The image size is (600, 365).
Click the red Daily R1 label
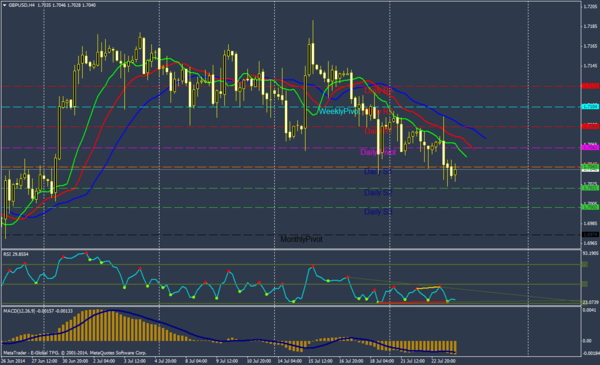tap(378, 131)
